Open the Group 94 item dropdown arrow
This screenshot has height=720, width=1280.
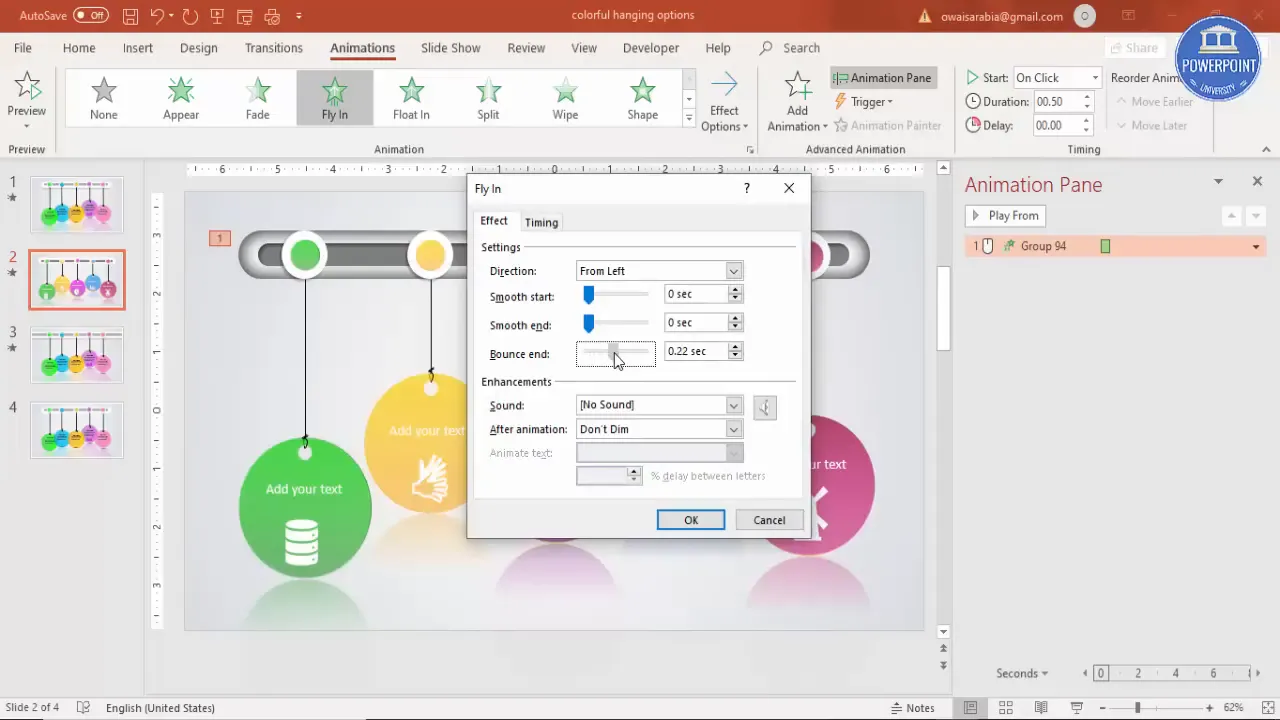click(x=1256, y=246)
